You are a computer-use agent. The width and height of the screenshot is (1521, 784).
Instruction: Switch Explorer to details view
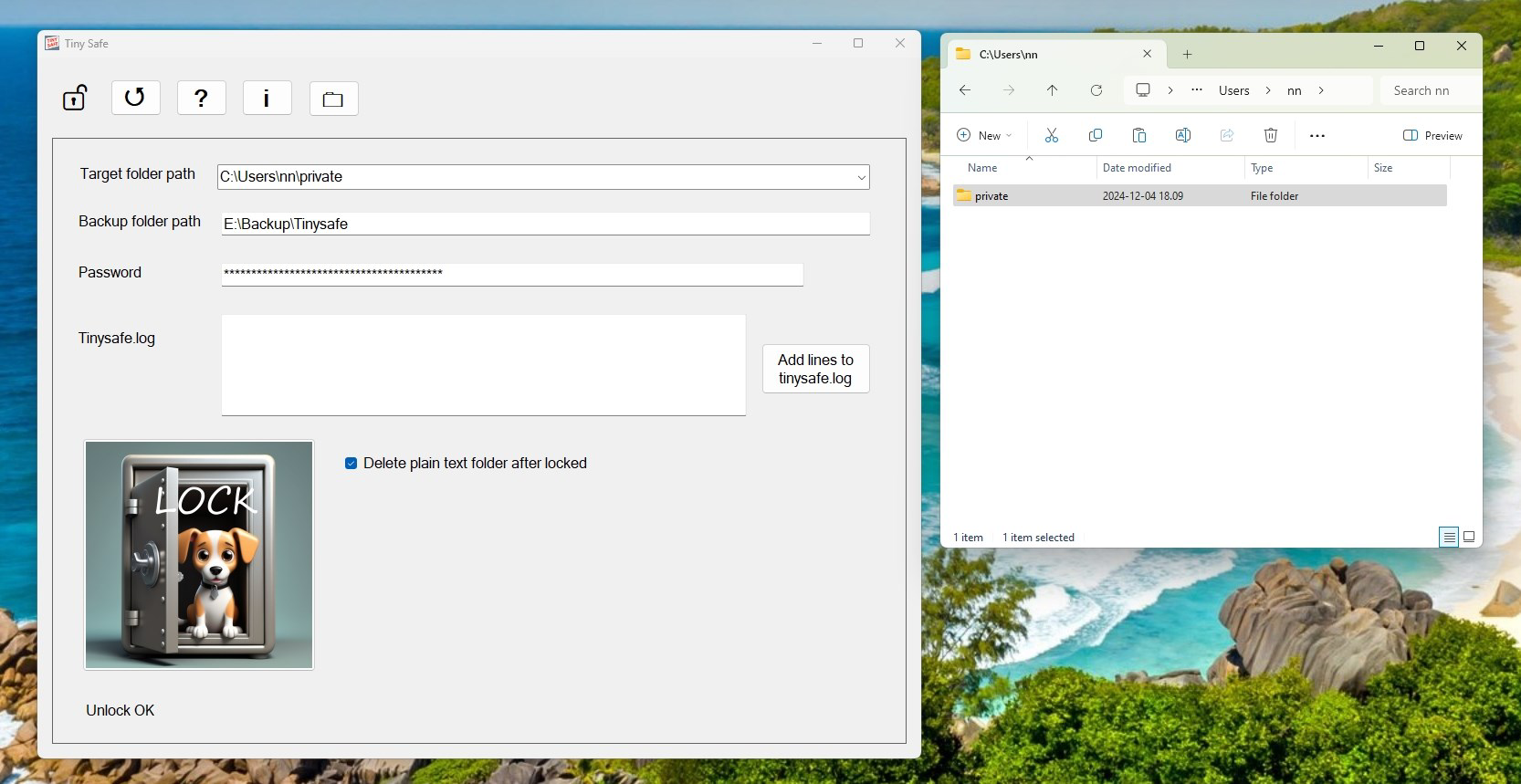click(1449, 537)
